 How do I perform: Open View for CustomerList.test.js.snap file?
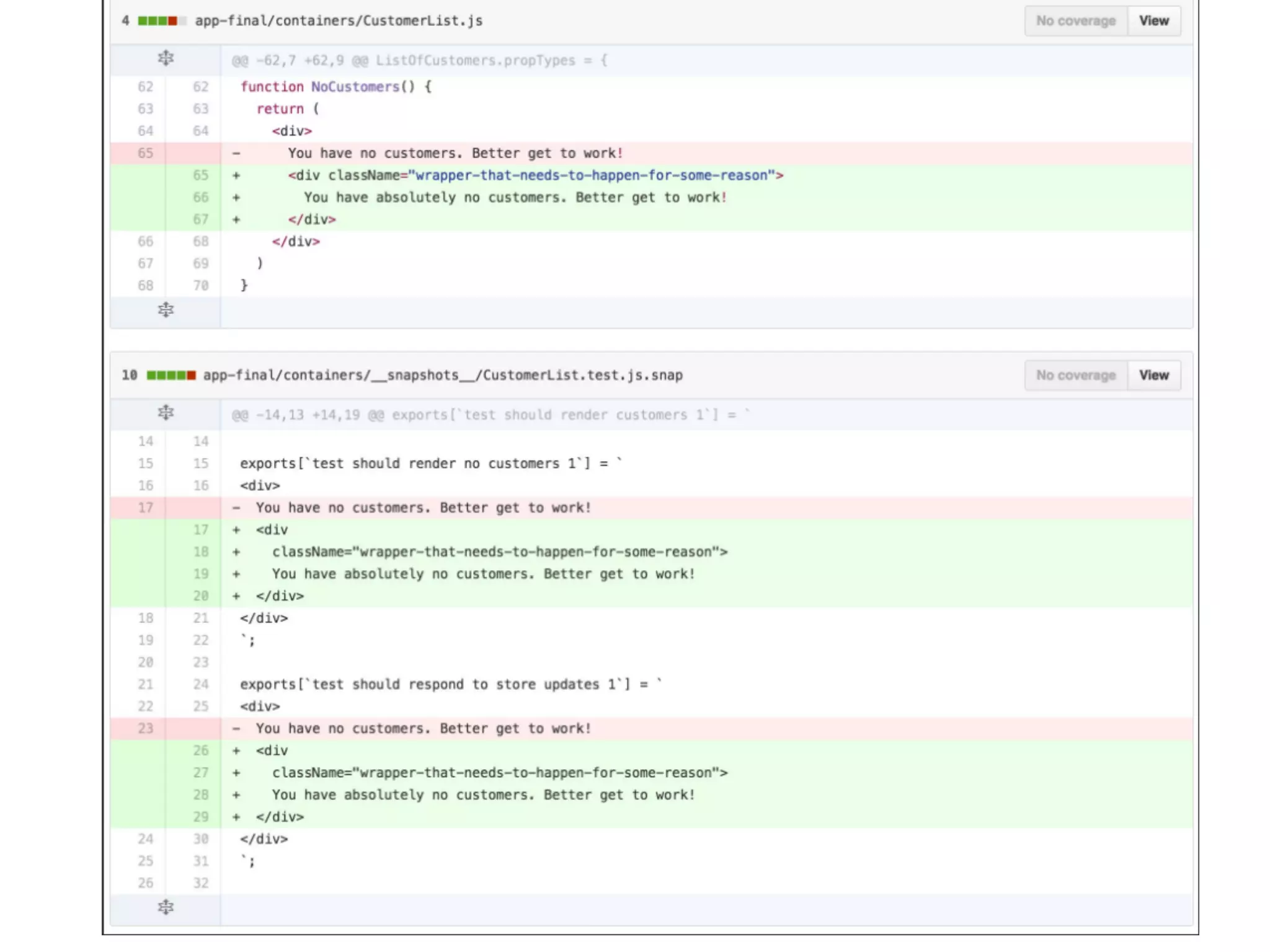tap(1153, 376)
